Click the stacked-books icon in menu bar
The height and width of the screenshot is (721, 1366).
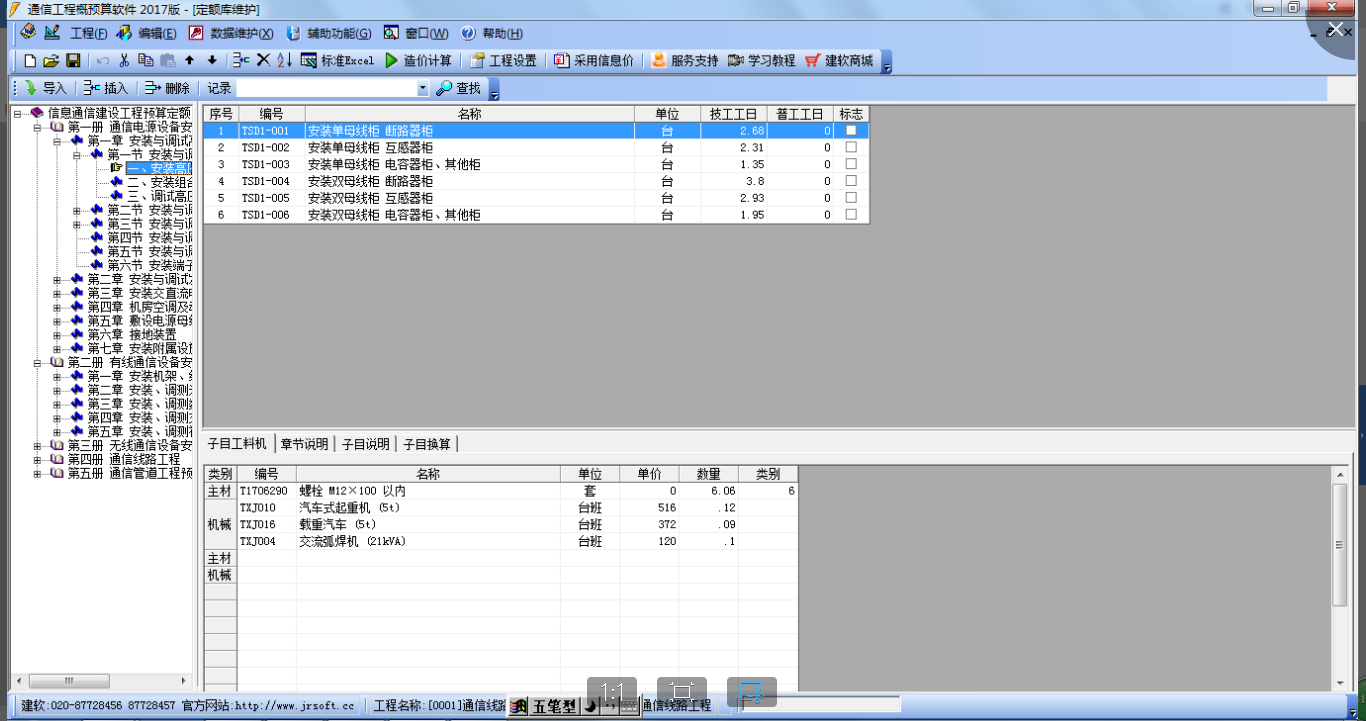[x=28, y=33]
